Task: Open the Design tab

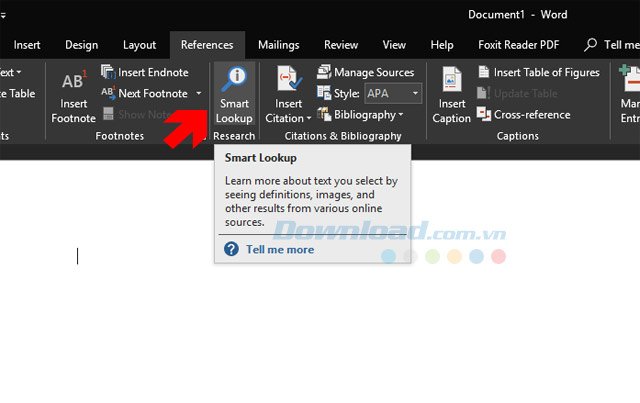Action: coord(82,45)
